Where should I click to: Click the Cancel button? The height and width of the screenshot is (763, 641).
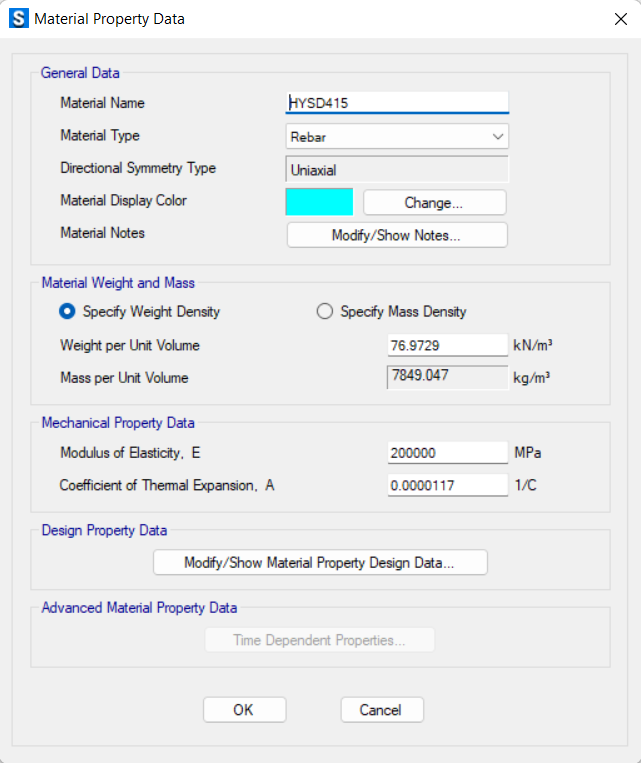pos(382,709)
